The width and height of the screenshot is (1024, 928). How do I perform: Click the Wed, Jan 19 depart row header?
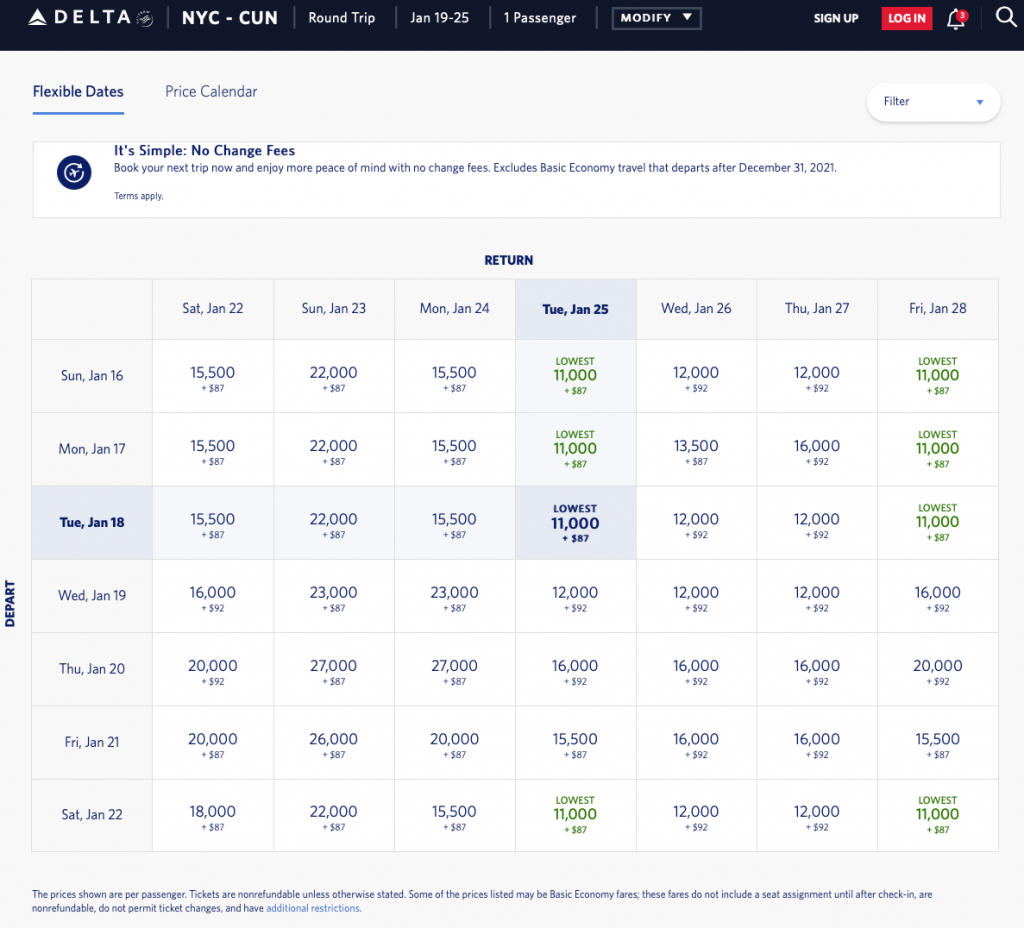tap(92, 596)
